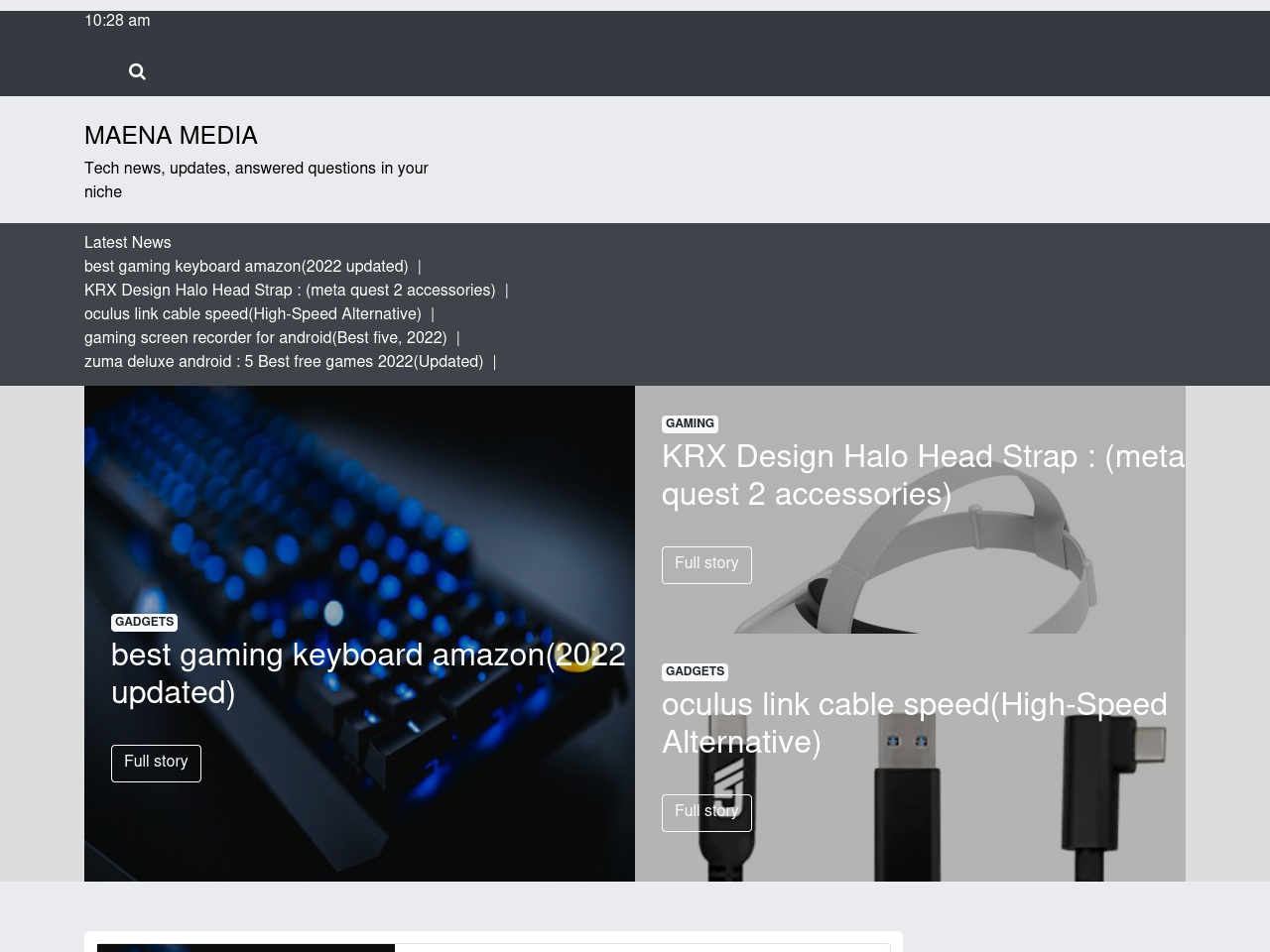This screenshot has height=952, width=1270.
Task: Select GADGETS tag above oculus link headline
Action: pyautogui.click(x=695, y=671)
